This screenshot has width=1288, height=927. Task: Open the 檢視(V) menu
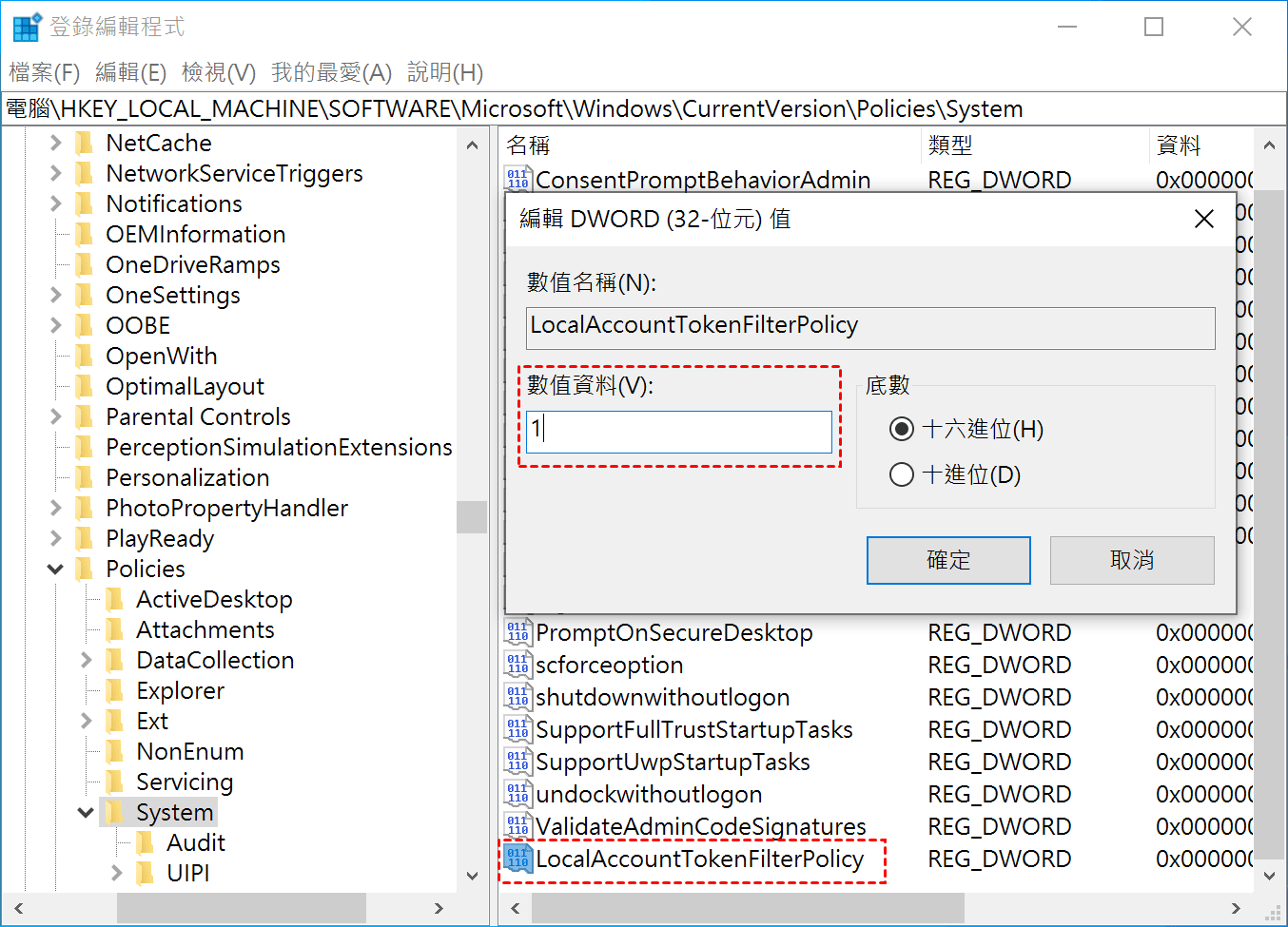[219, 72]
